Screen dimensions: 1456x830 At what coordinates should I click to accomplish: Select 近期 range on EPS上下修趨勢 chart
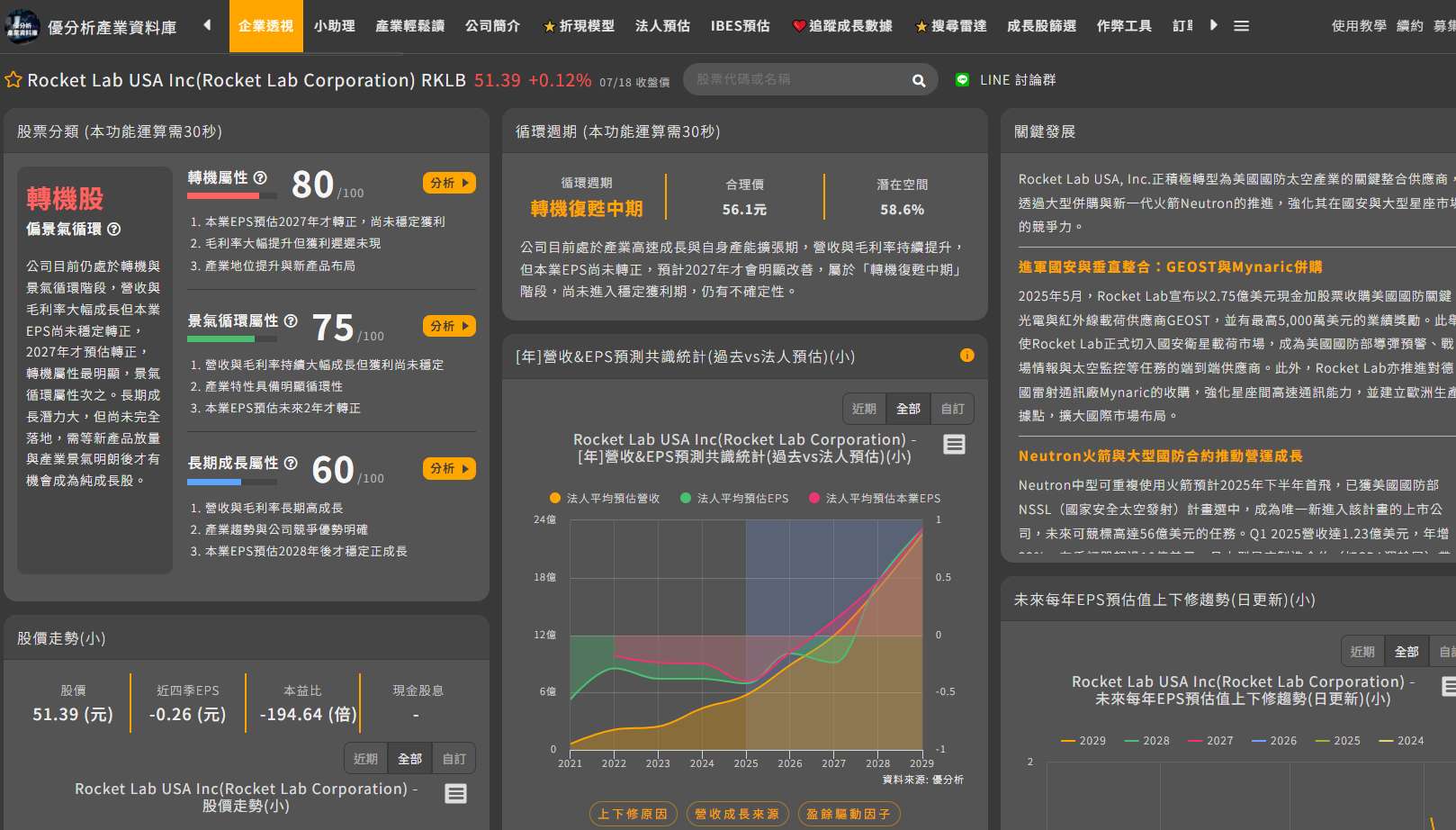[x=1362, y=652]
